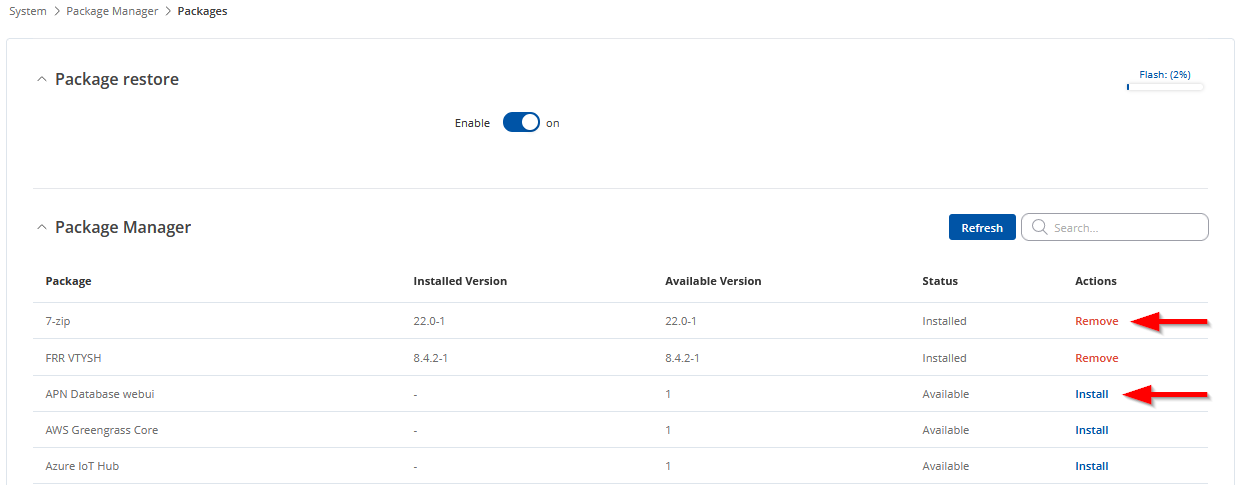The width and height of the screenshot is (1241, 485).
Task: Select AWS Greengrass Core name cell
Action: pyautogui.click(x=102, y=430)
